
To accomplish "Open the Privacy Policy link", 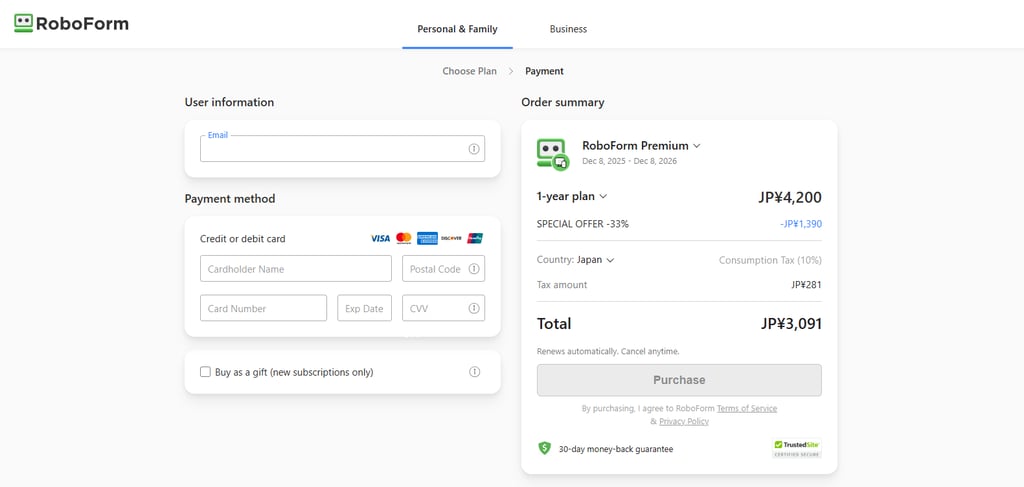I will click(x=684, y=422).
